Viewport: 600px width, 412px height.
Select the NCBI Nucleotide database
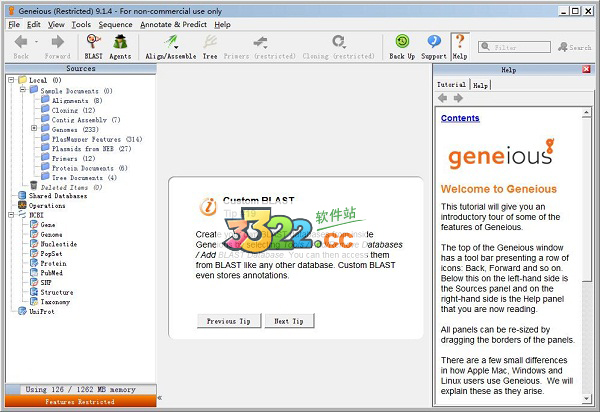click(x=54, y=244)
